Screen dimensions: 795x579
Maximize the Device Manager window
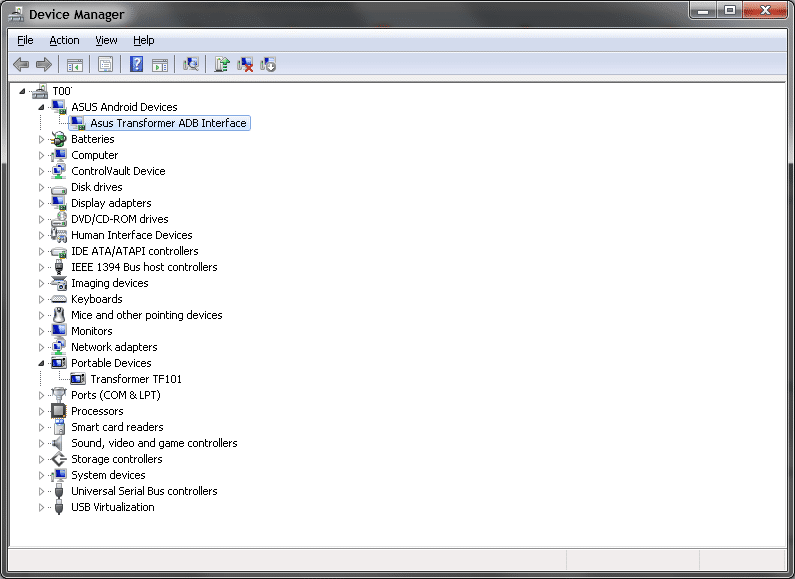[730, 11]
